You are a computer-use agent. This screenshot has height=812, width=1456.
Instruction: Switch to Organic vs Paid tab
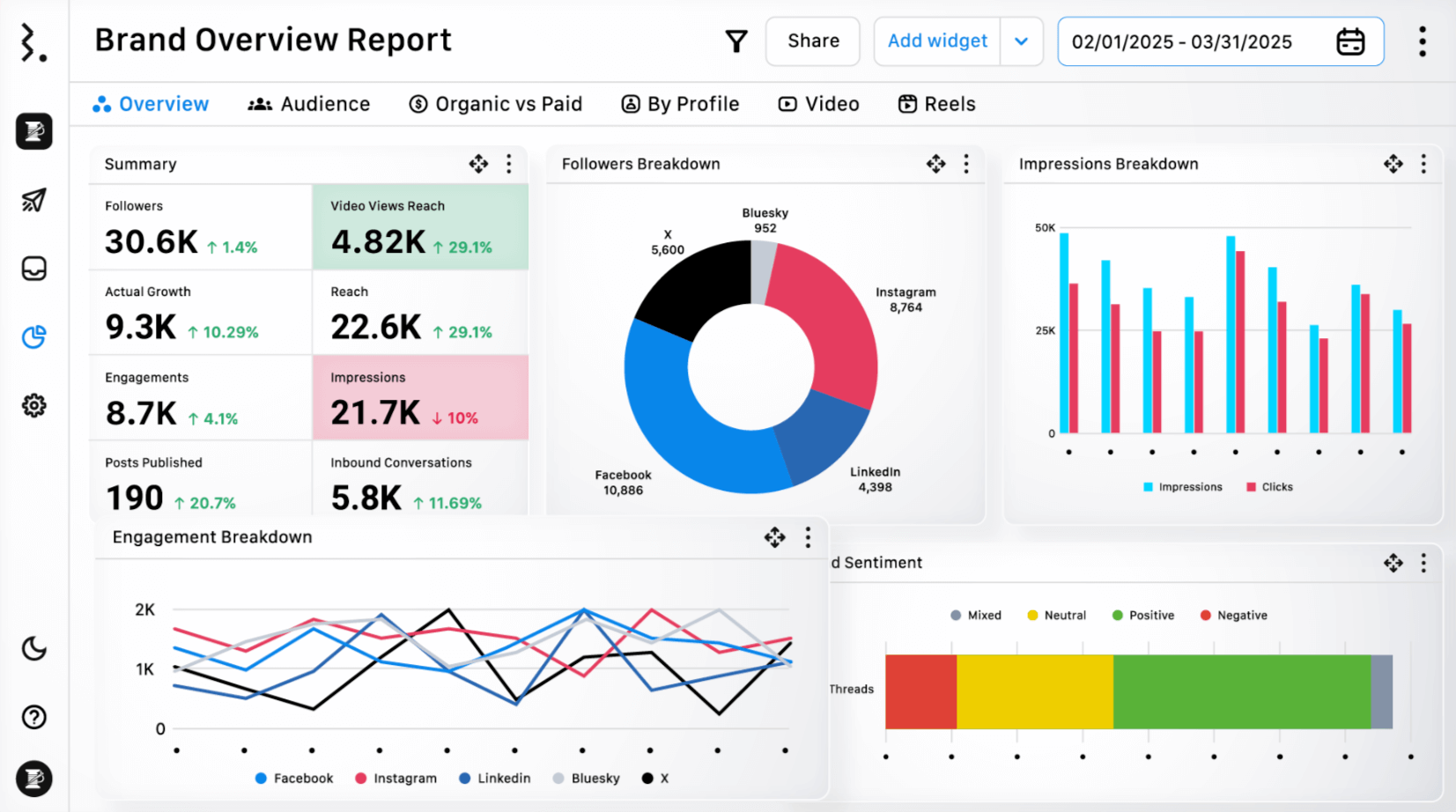point(496,104)
